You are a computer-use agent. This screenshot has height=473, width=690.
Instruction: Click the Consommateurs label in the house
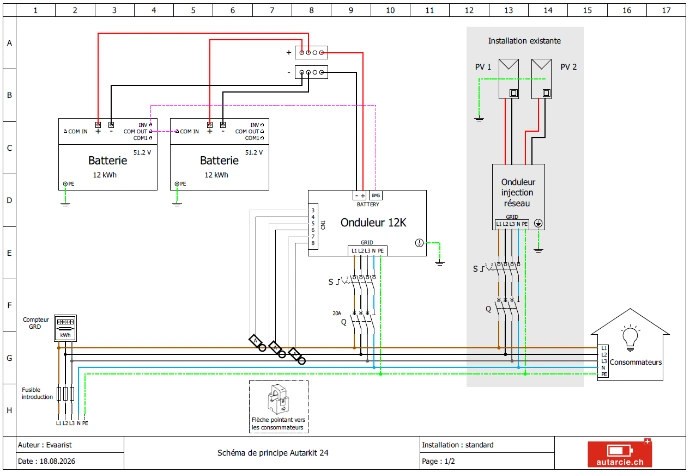(x=635, y=362)
